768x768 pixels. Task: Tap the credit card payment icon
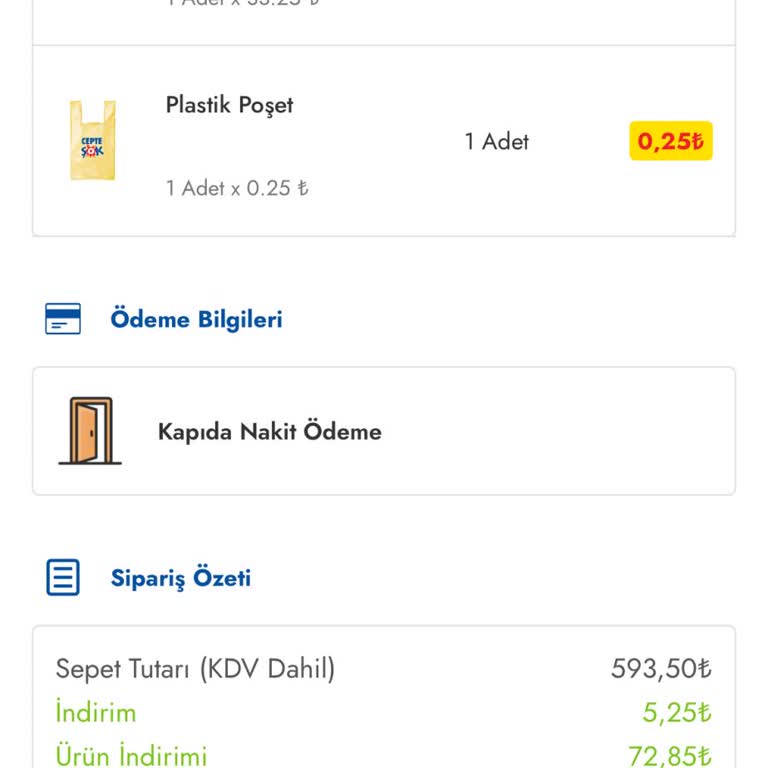click(63, 319)
